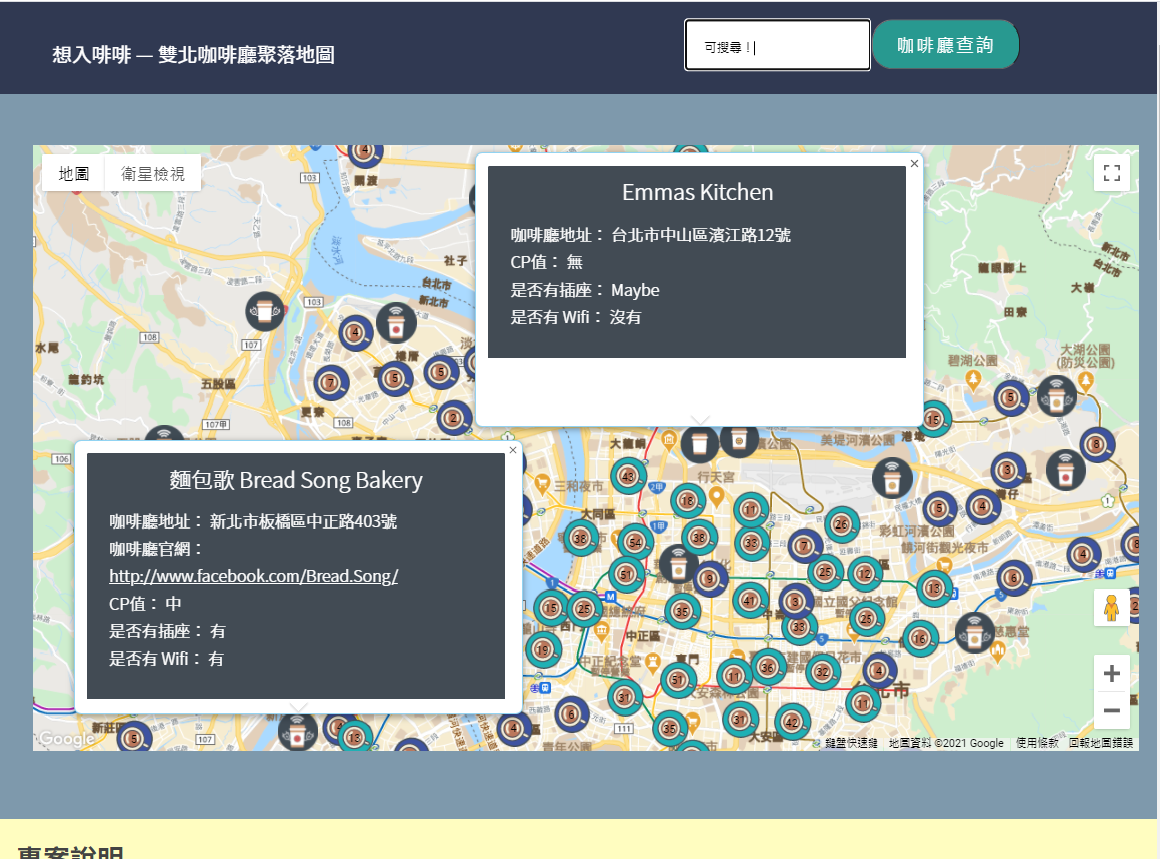Click the wifi cup marker near 大湖公園
This screenshot has width=1167, height=859.
tap(1056, 395)
